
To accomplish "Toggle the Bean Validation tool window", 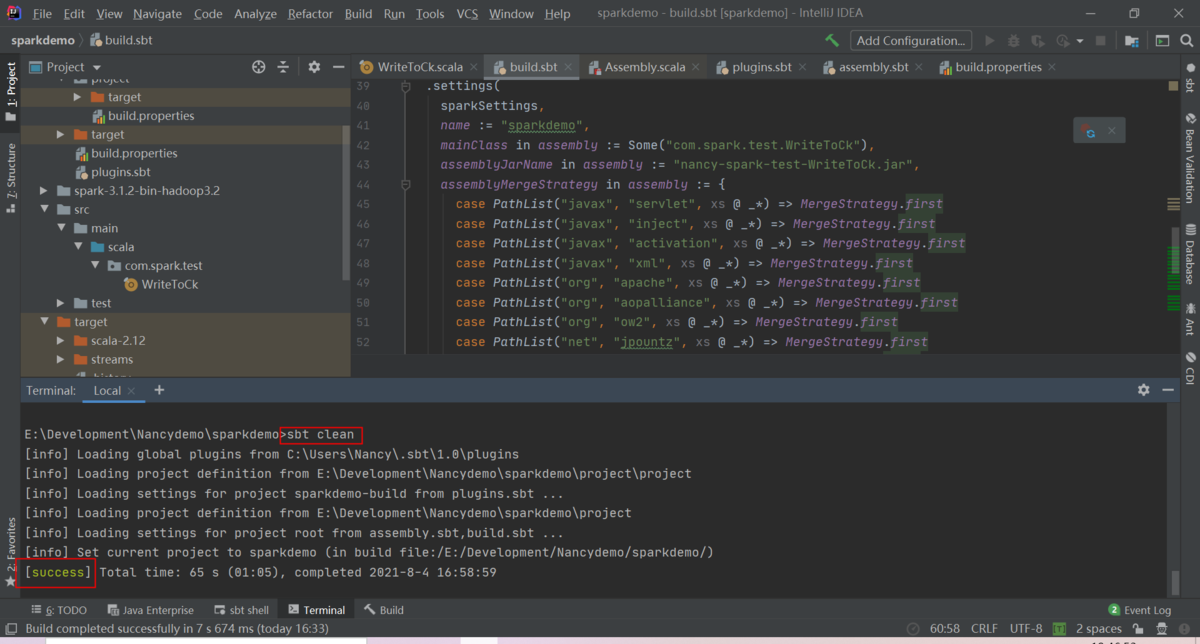I will [x=1190, y=158].
